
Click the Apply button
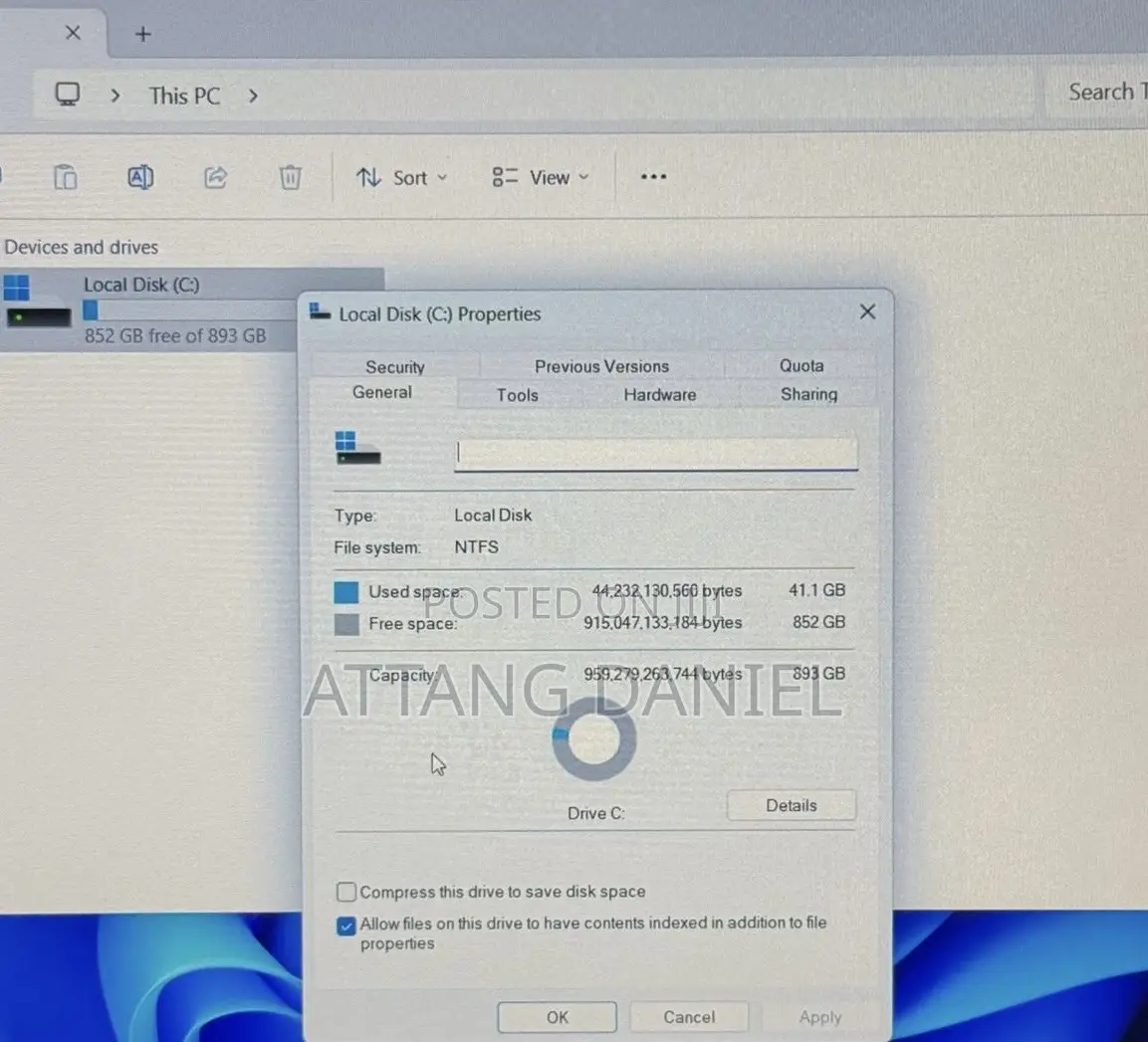pyautogui.click(x=820, y=1017)
